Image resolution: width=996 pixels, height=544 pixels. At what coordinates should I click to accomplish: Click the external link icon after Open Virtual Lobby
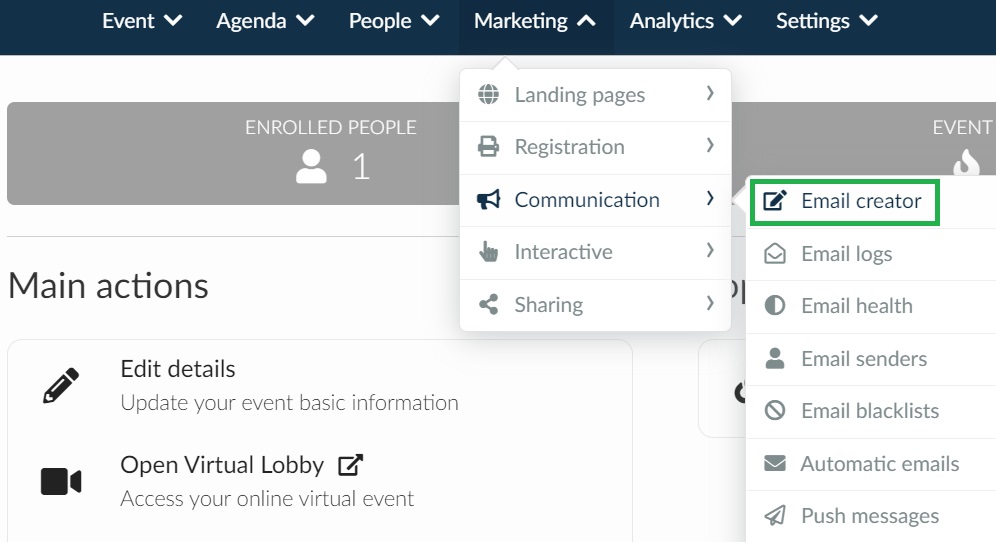point(351,465)
